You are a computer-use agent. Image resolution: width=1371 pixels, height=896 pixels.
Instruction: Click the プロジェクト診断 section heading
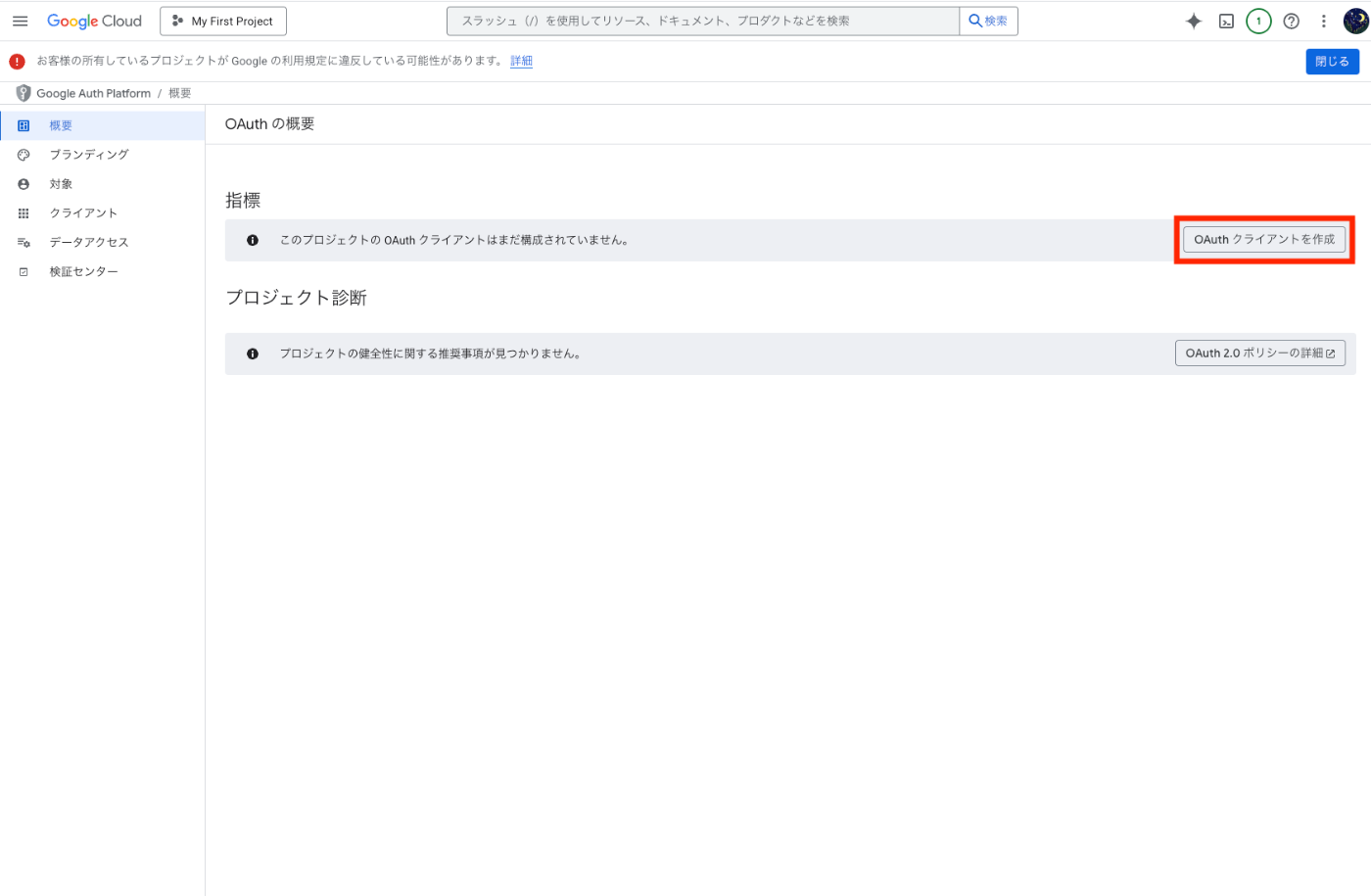(x=296, y=298)
